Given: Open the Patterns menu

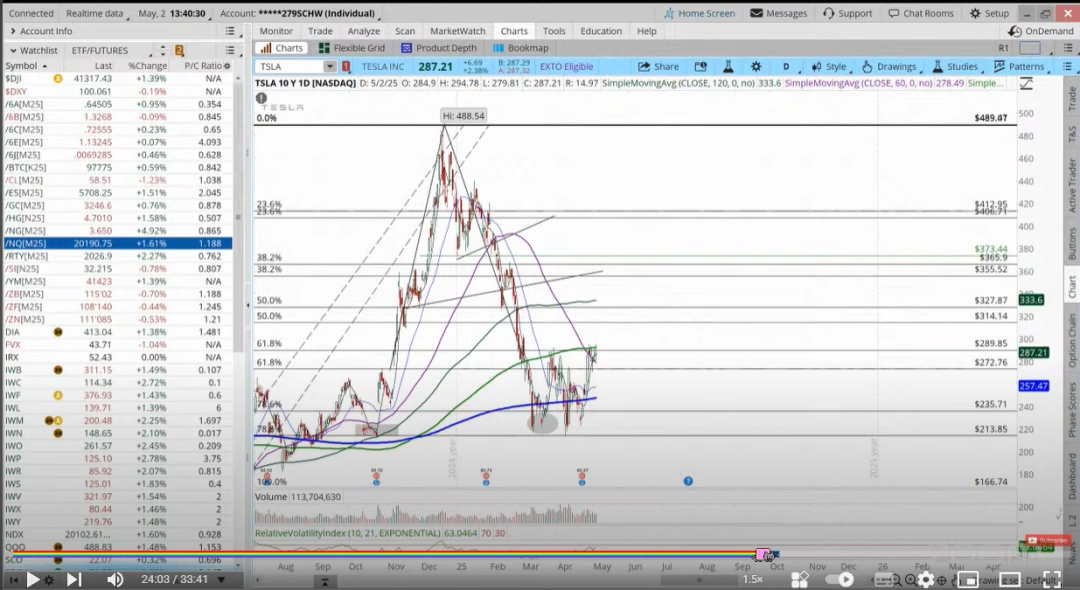Looking at the screenshot, I should coord(1019,67).
